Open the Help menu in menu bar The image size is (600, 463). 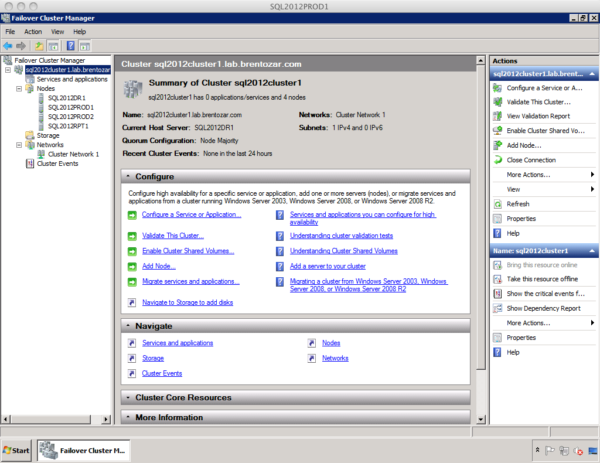(x=80, y=32)
